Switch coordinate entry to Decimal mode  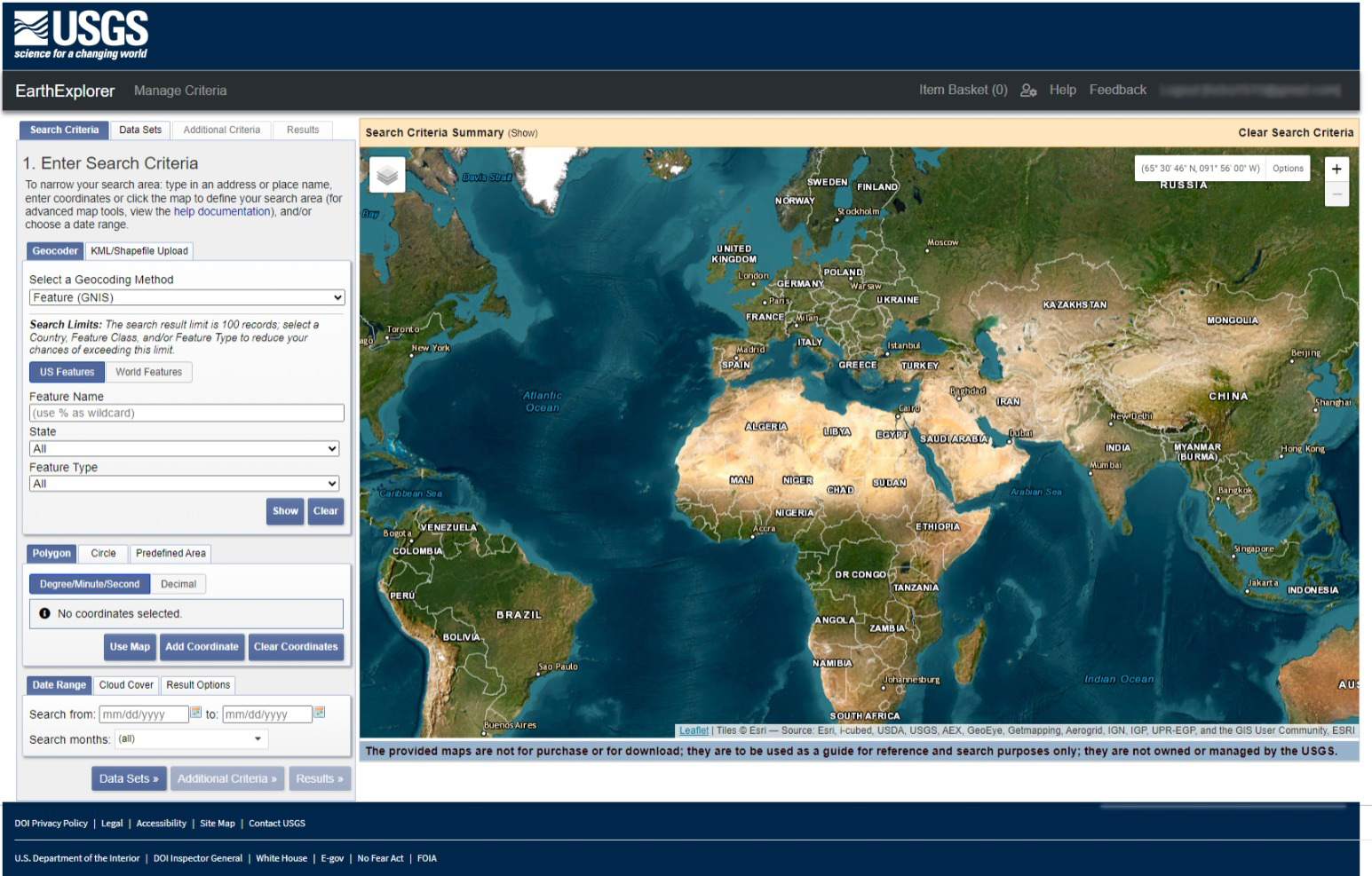[x=178, y=583]
